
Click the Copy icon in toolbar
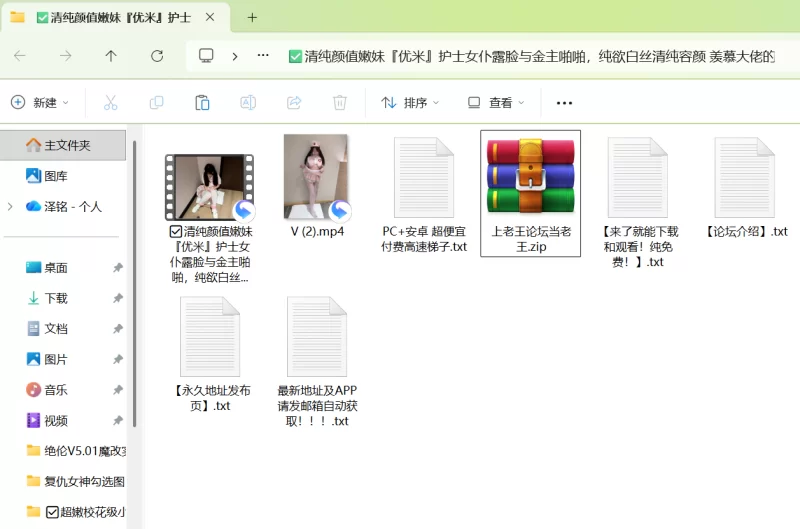(156, 102)
